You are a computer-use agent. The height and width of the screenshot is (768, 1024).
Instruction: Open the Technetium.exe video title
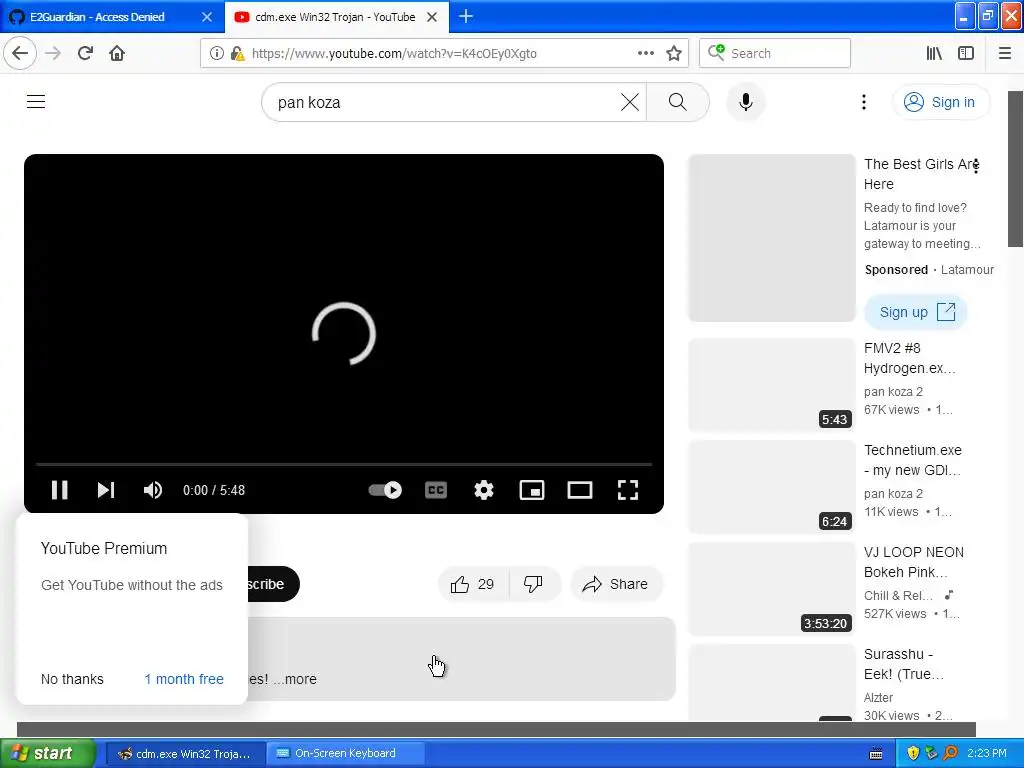[912, 460]
